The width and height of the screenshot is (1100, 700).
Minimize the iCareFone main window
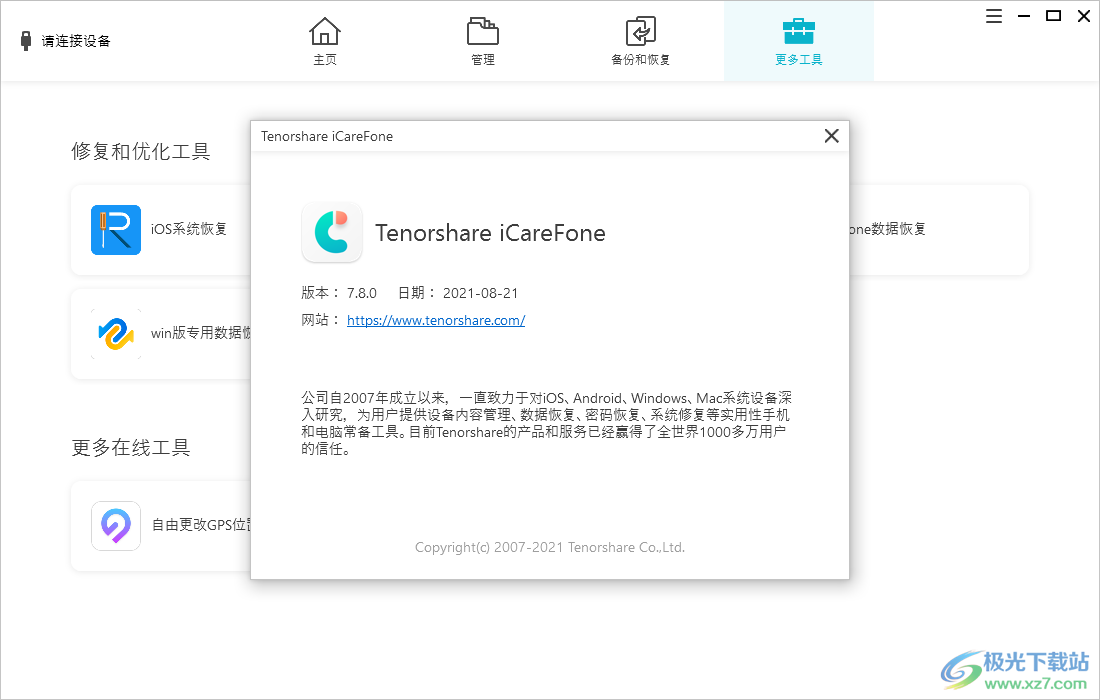point(1024,16)
